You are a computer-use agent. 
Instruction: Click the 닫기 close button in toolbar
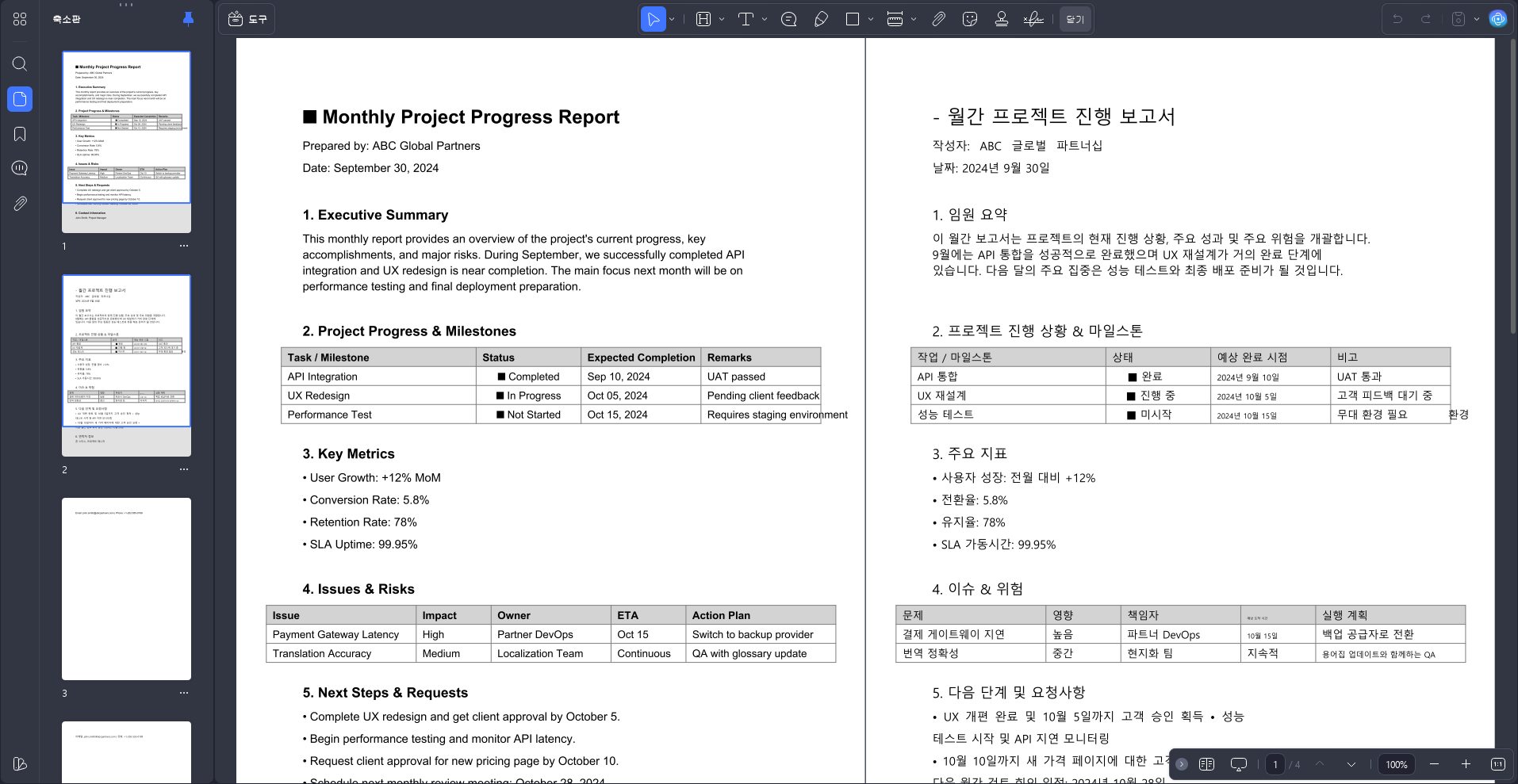click(1075, 19)
